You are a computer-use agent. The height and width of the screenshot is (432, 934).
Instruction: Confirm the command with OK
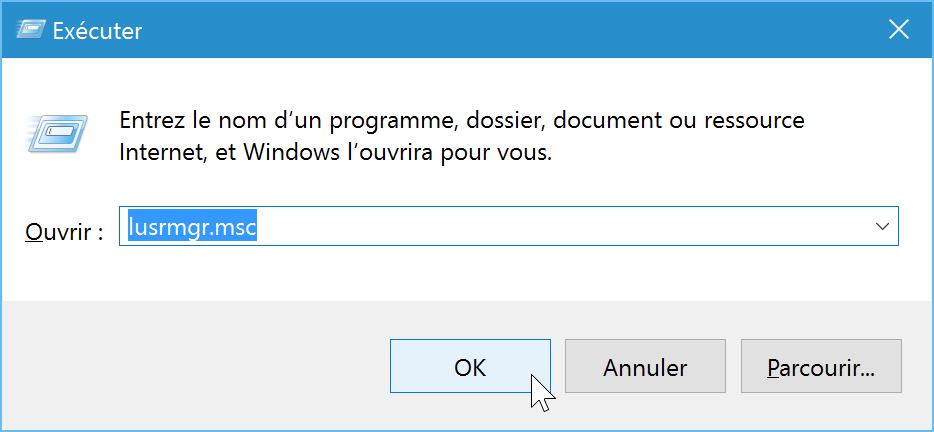(470, 366)
